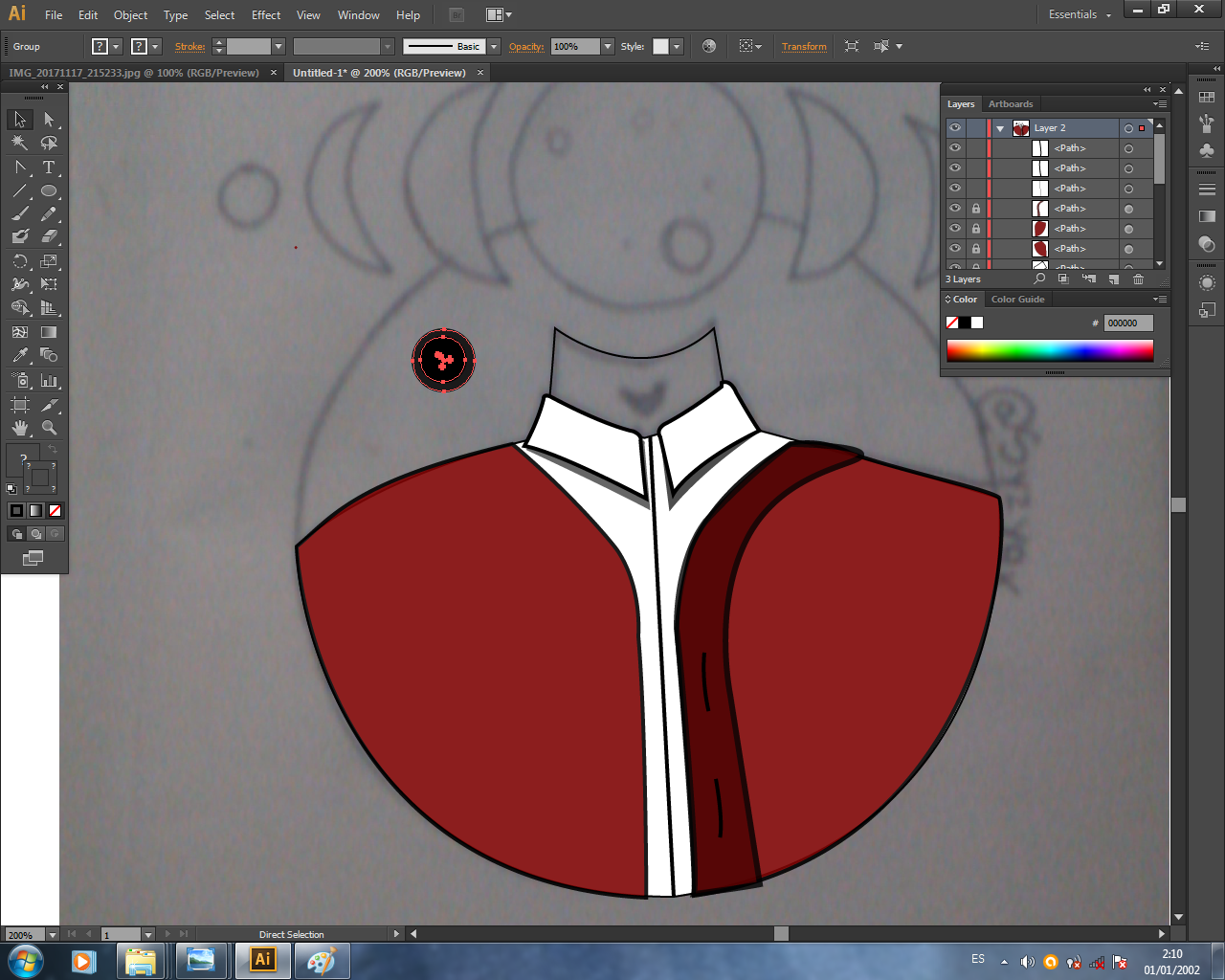The image size is (1225, 980).
Task: Open the Brushes panel icon in dock
Action: point(1207,123)
